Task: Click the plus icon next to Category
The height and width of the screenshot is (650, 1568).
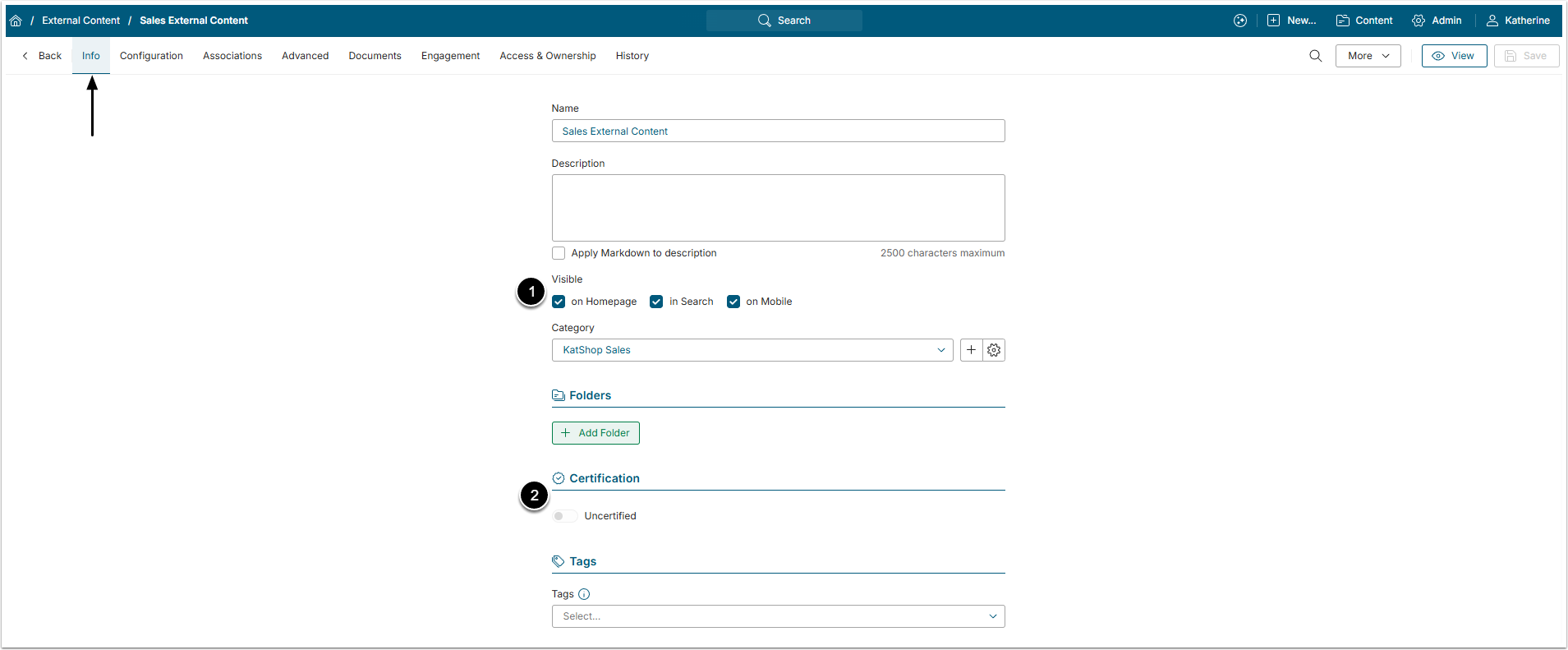Action: (971, 350)
